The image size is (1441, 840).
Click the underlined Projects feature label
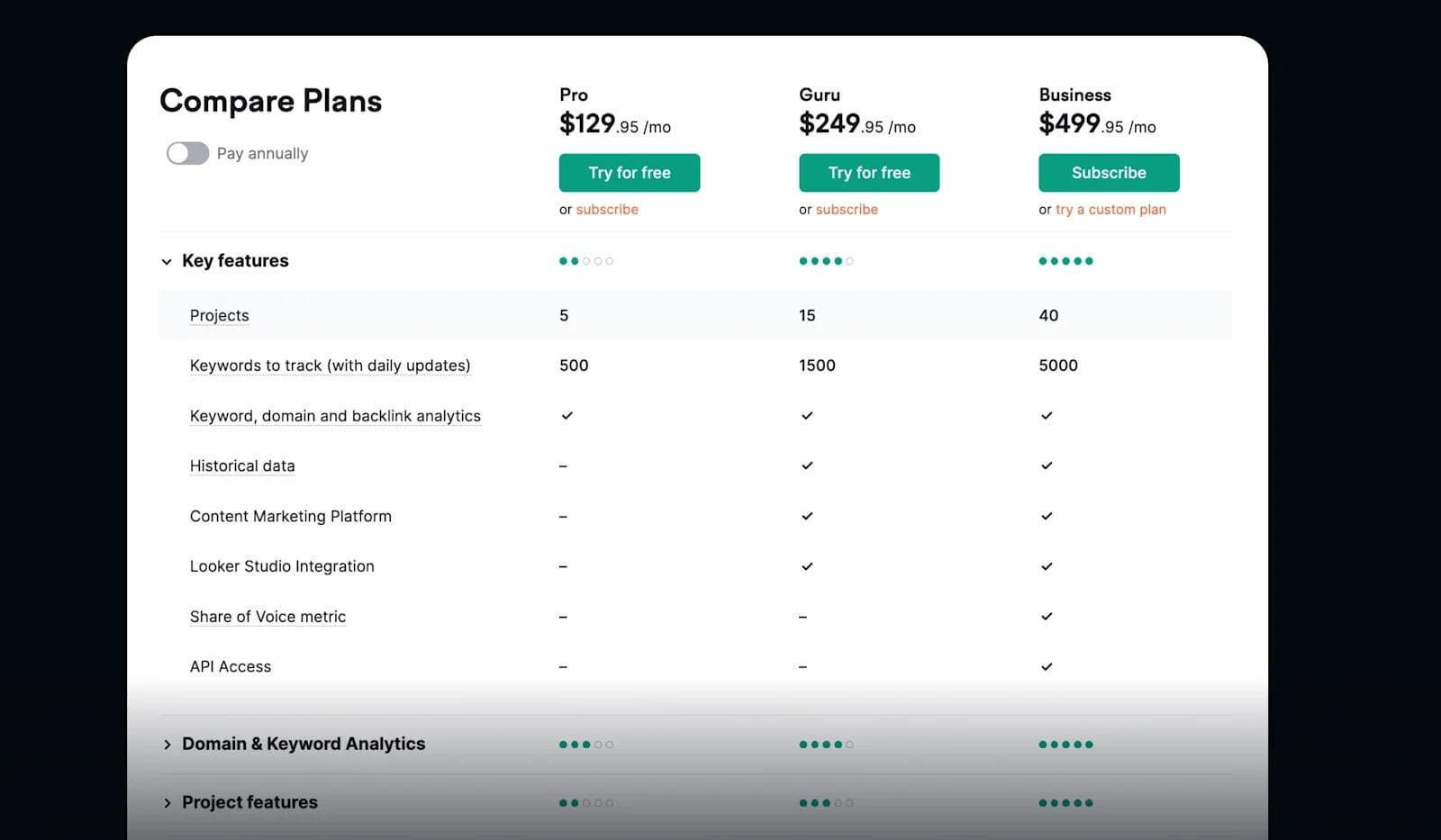click(x=219, y=315)
